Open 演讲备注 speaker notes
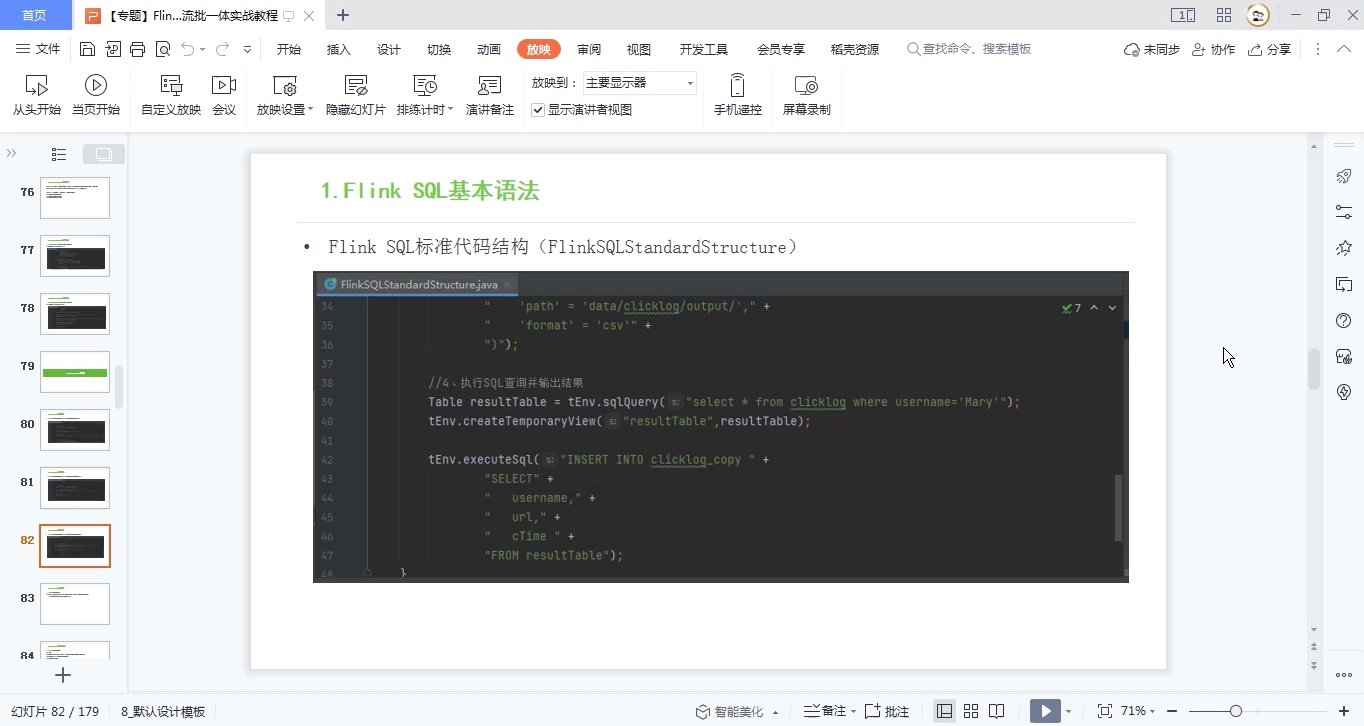This screenshot has height=726, width=1364. tap(489, 94)
